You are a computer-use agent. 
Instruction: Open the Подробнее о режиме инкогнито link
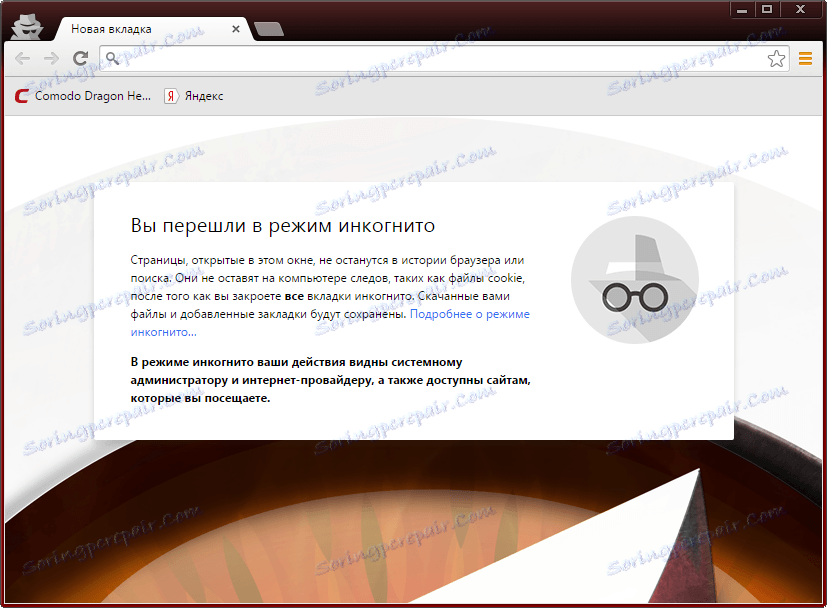click(x=470, y=313)
